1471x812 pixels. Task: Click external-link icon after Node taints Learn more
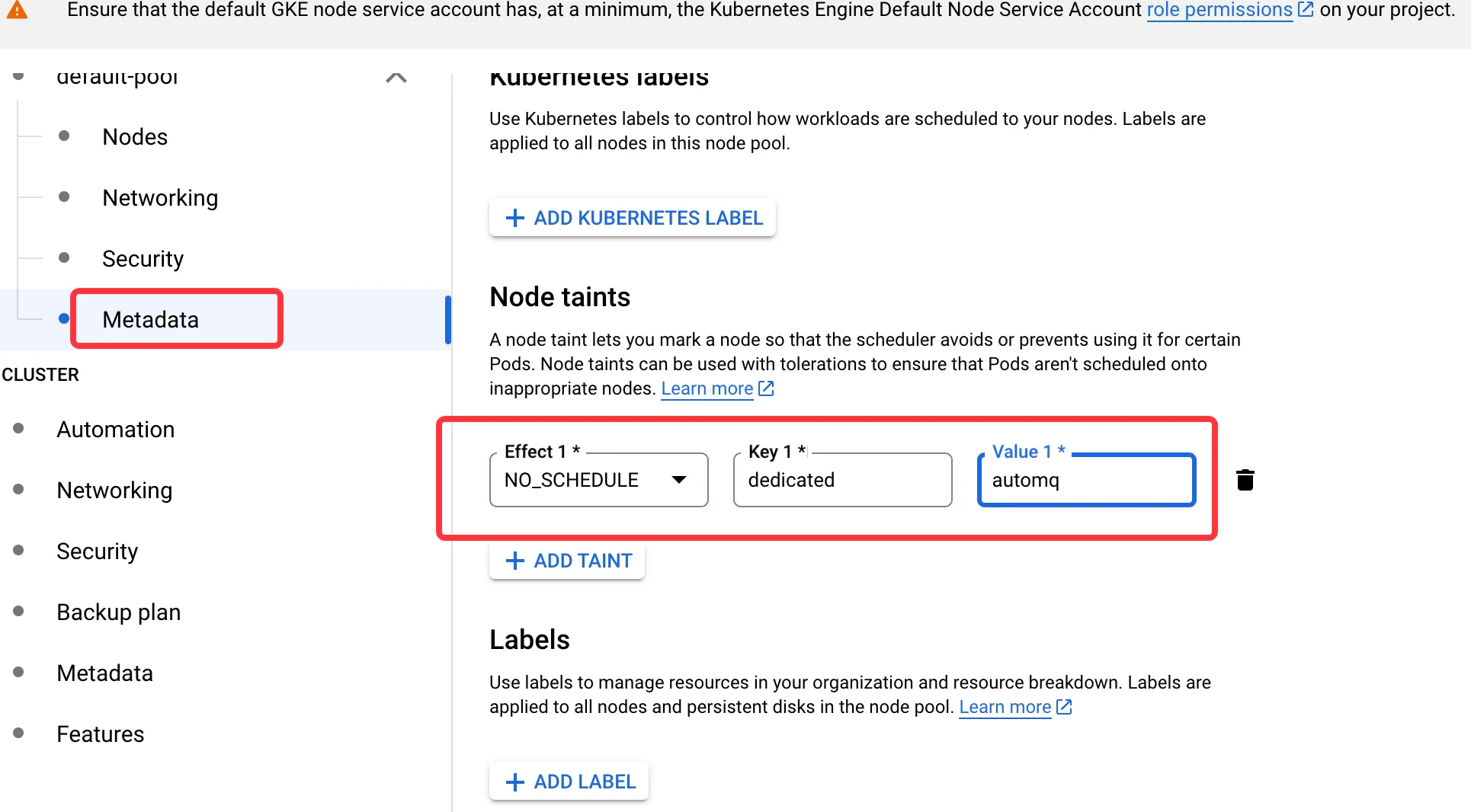click(x=766, y=388)
